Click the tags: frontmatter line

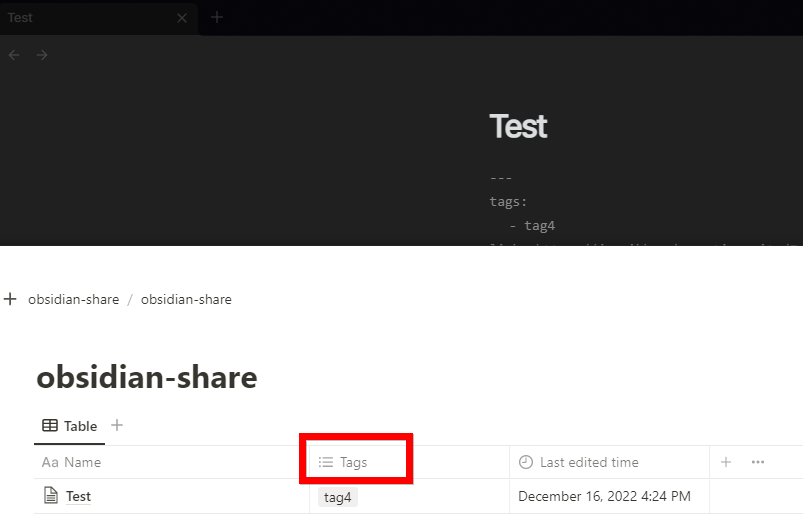click(x=508, y=202)
